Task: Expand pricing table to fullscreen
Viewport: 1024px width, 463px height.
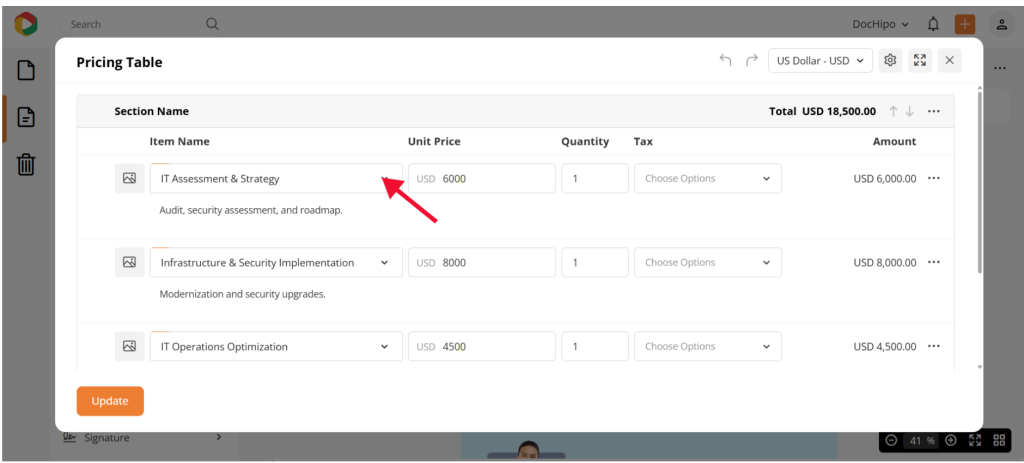Action: pyautogui.click(x=920, y=61)
